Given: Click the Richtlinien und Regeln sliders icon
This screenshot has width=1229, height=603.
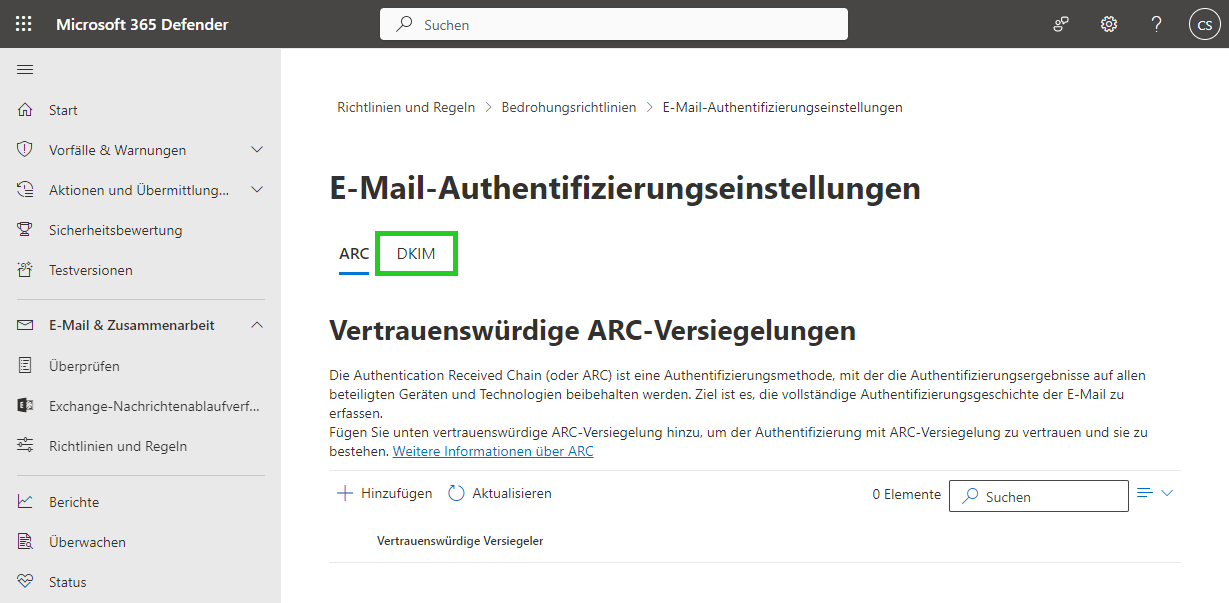Looking at the screenshot, I should click(x=25, y=446).
